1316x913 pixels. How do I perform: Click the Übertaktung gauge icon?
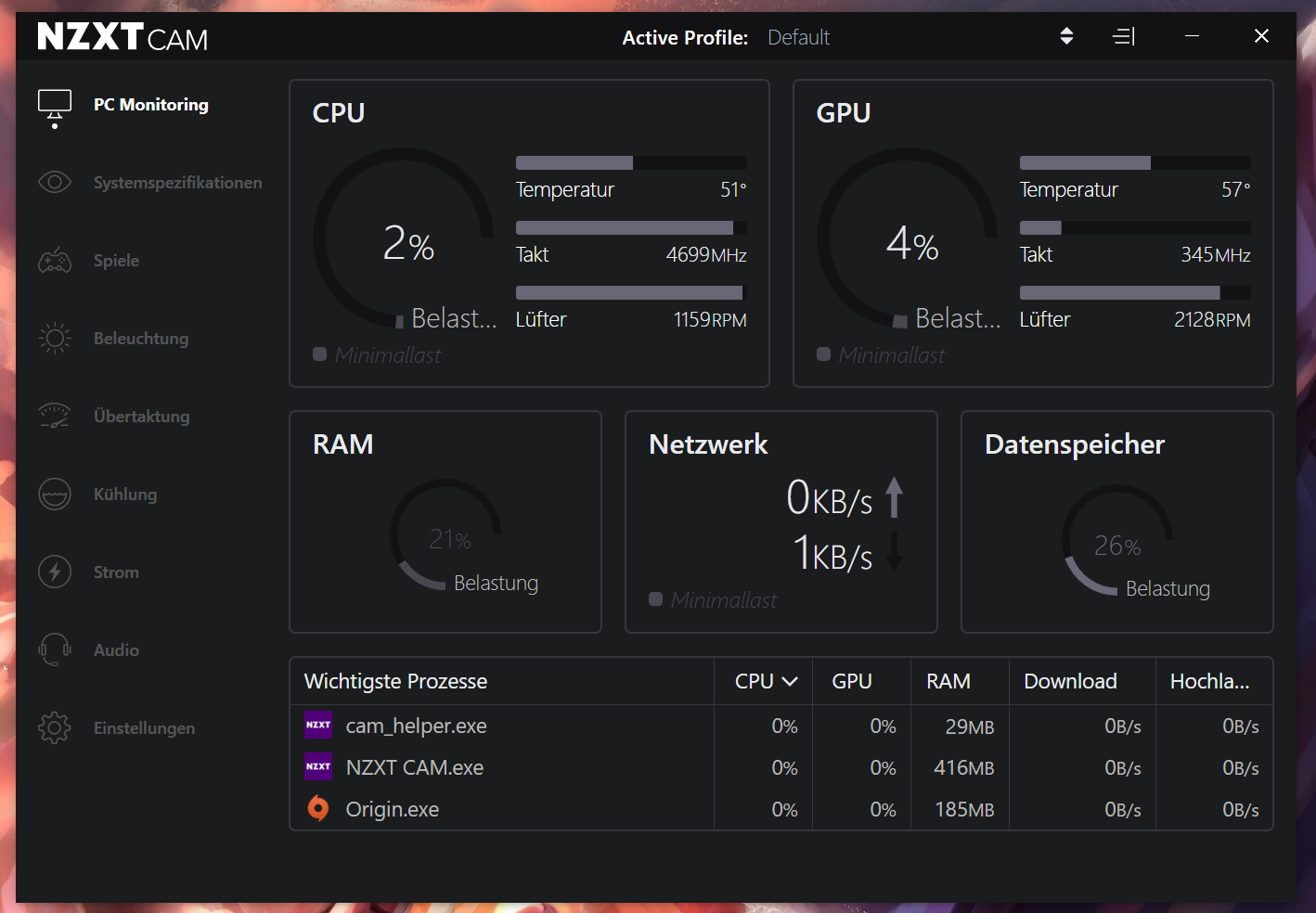click(x=55, y=417)
